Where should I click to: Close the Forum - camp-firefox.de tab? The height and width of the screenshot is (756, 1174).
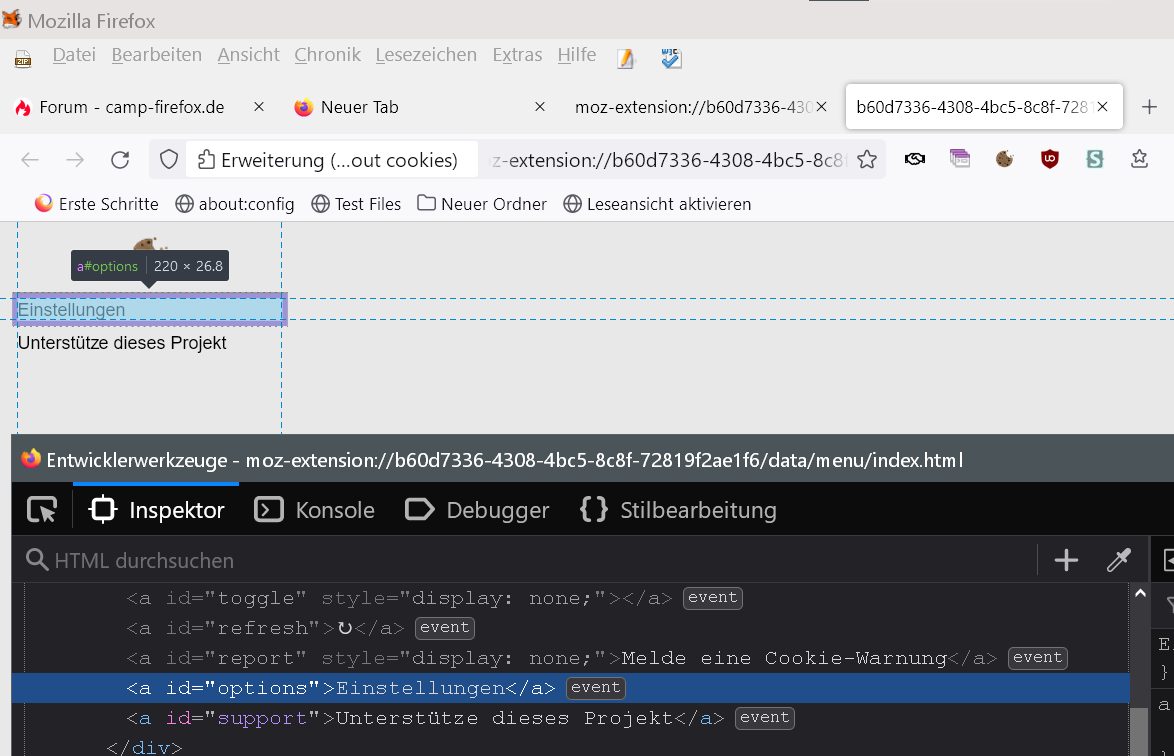coord(259,107)
